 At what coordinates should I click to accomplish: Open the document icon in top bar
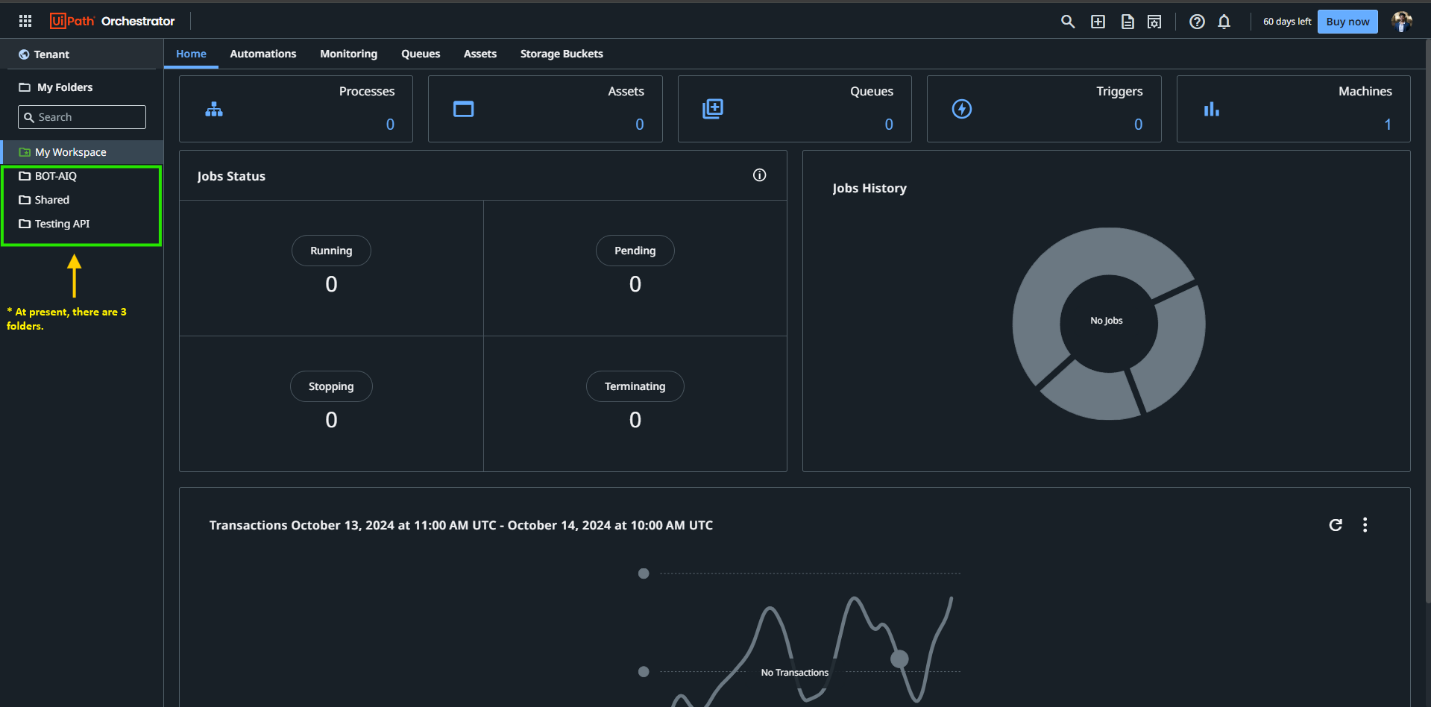click(x=1127, y=22)
